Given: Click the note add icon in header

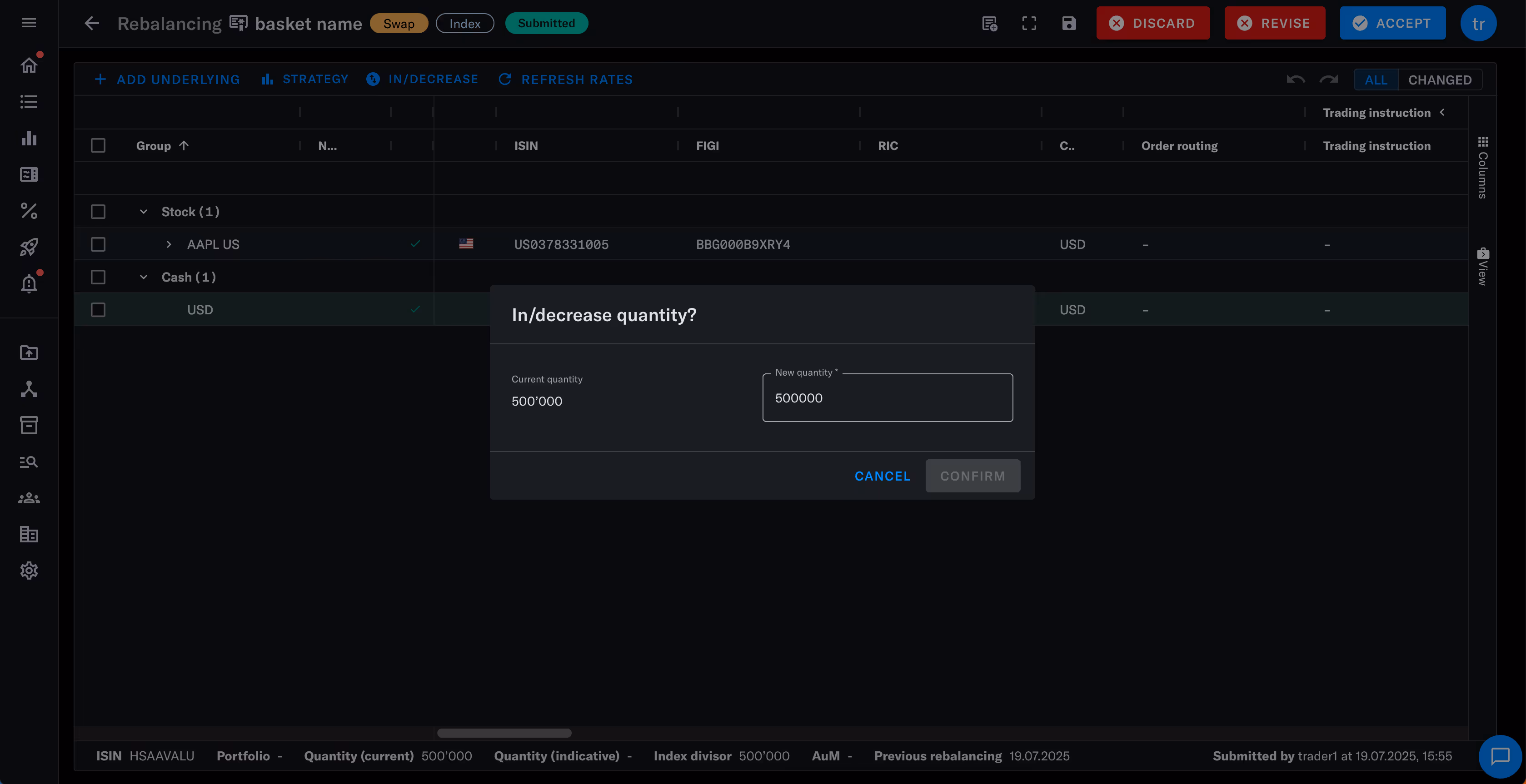Looking at the screenshot, I should [x=990, y=24].
